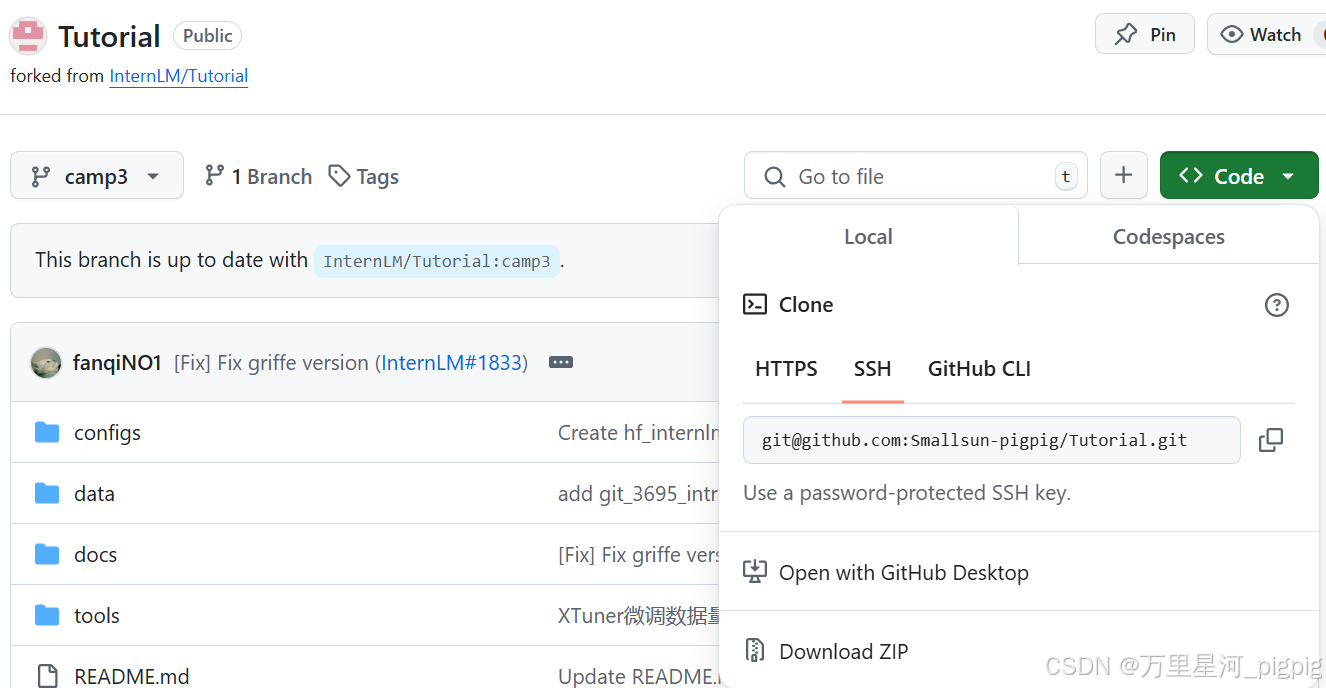Click Open with GitHub Desktop
The height and width of the screenshot is (688, 1326).
(903, 572)
